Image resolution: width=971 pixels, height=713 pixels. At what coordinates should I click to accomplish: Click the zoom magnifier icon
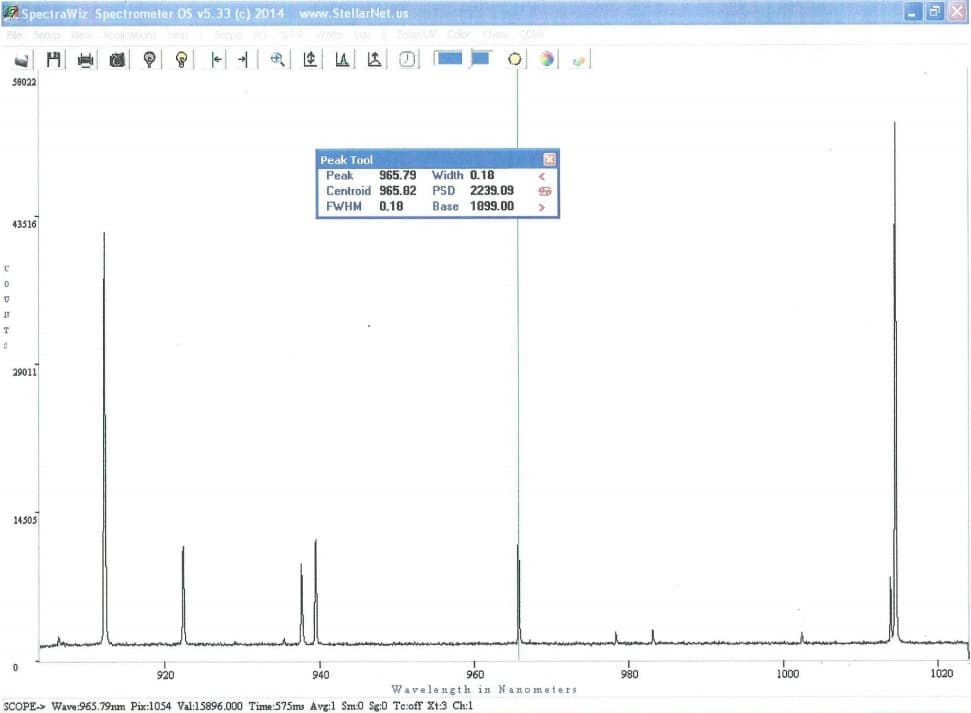(x=277, y=59)
